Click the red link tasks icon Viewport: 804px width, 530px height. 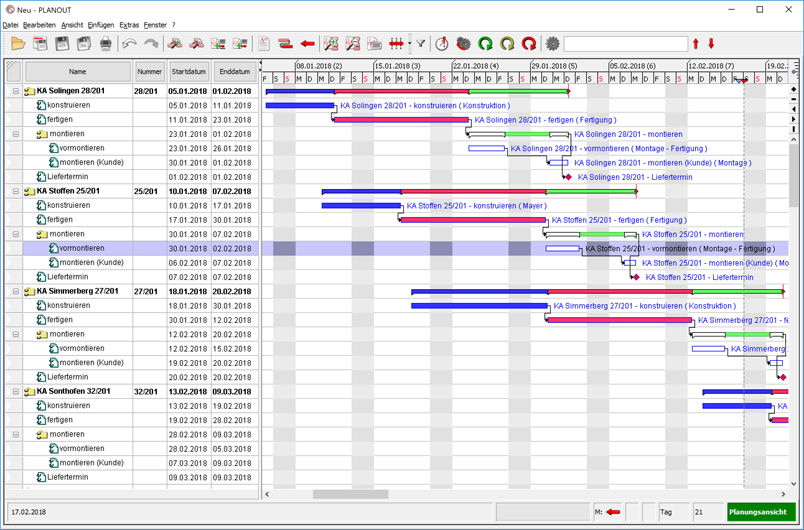click(286, 44)
